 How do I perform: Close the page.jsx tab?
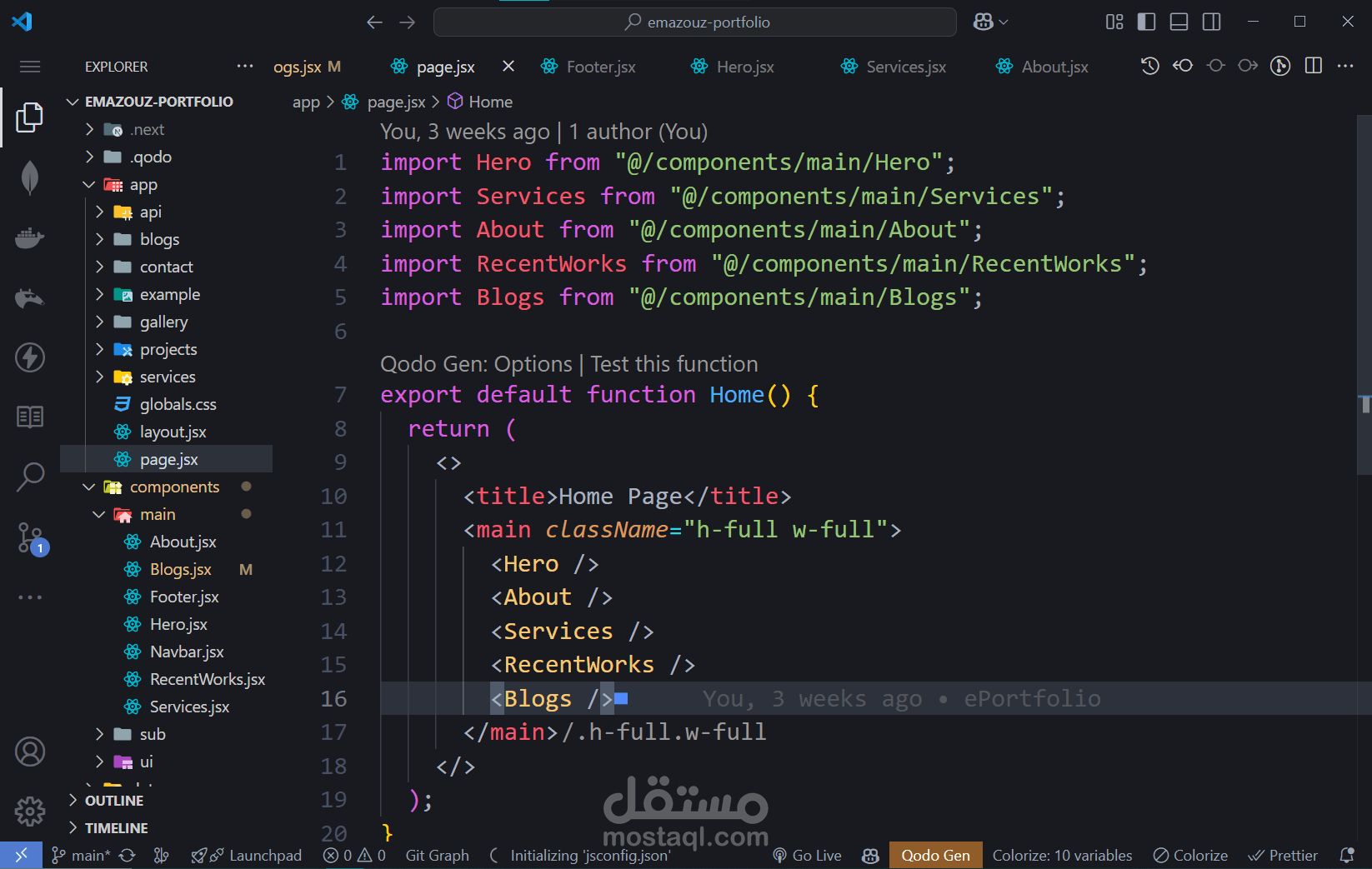pos(508,66)
